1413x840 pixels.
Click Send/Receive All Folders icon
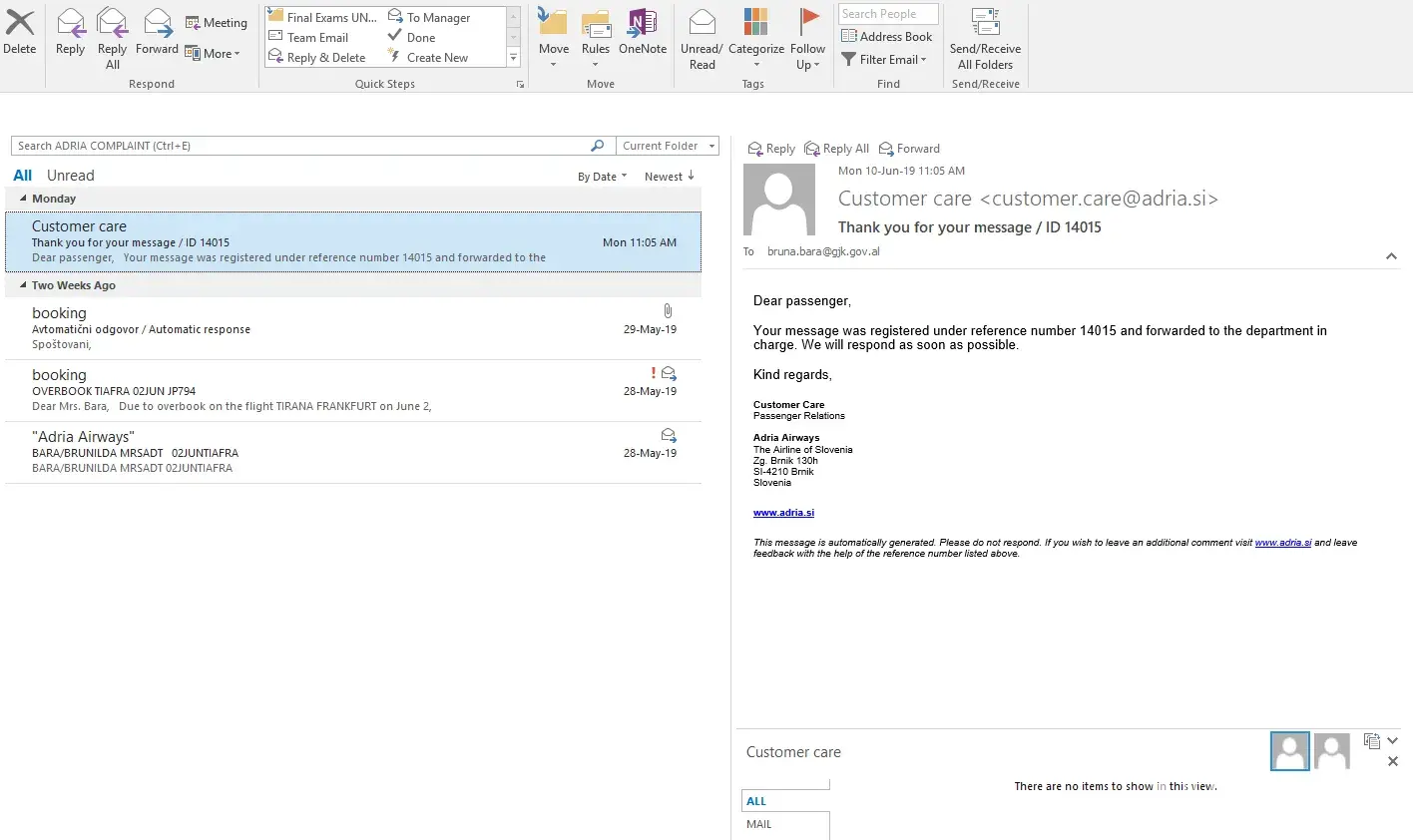click(985, 24)
